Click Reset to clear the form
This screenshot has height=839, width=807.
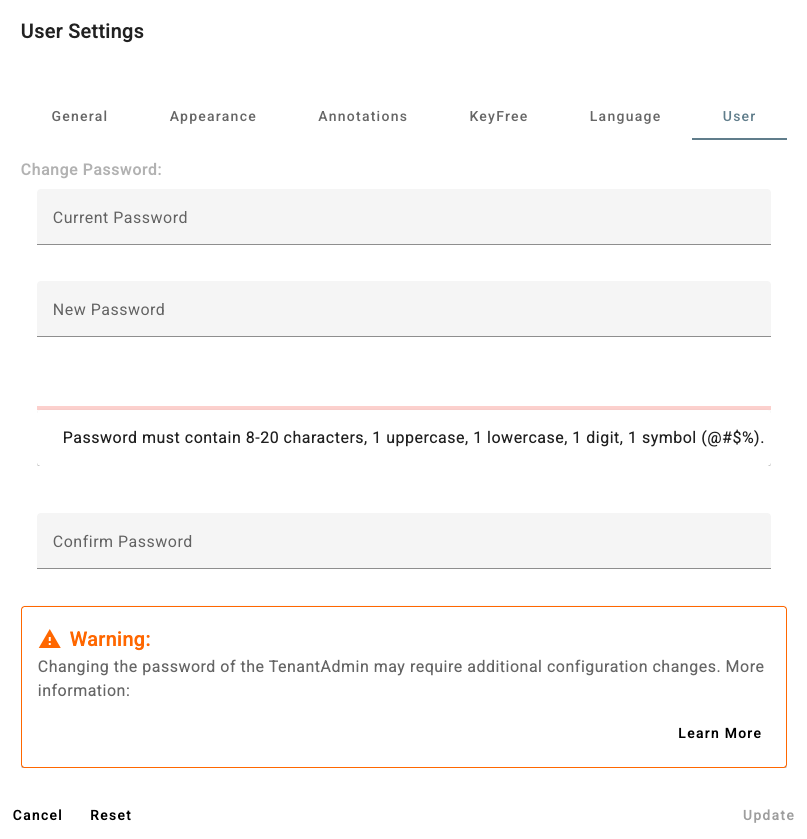[x=111, y=815]
